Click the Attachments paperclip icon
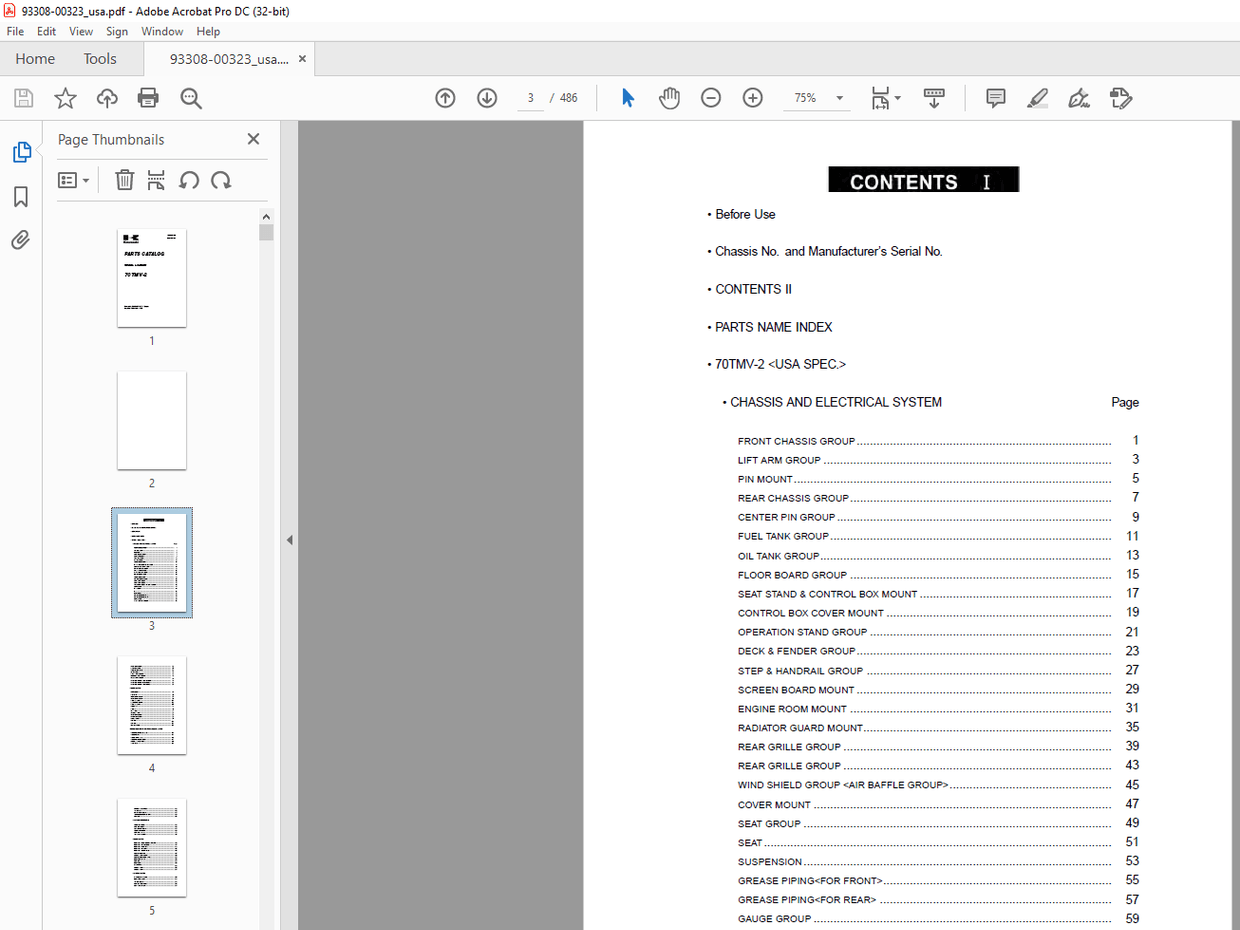 coord(21,239)
